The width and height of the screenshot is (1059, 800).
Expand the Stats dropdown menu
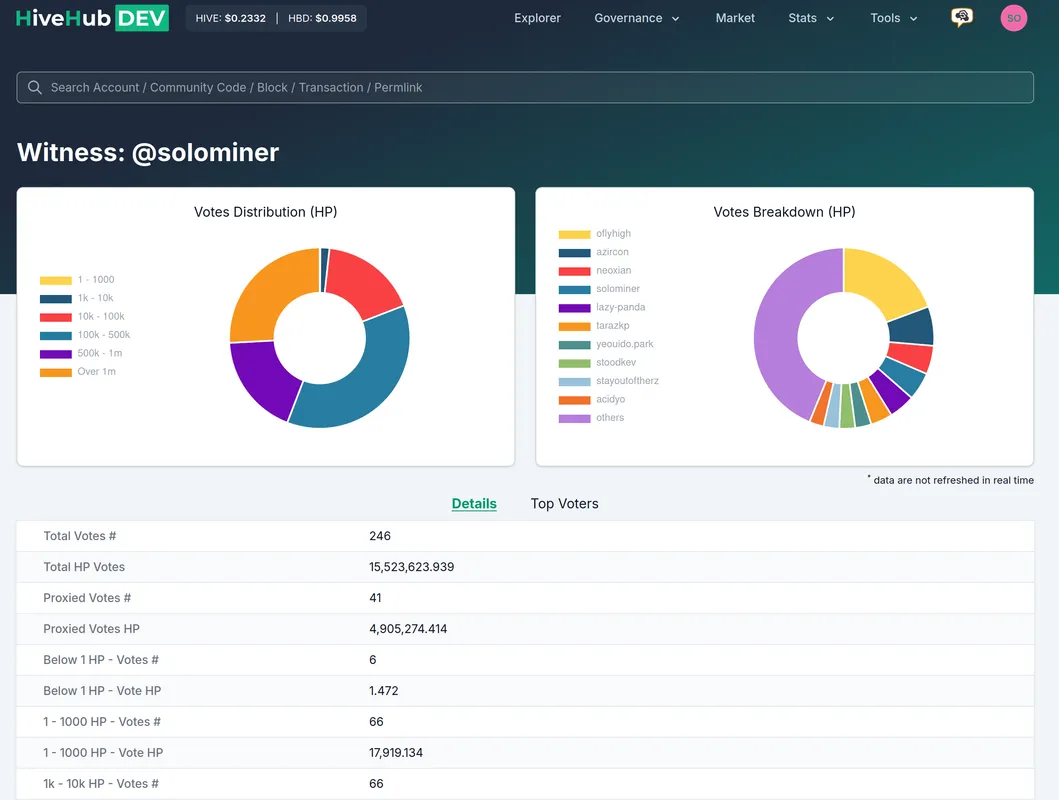pos(811,18)
